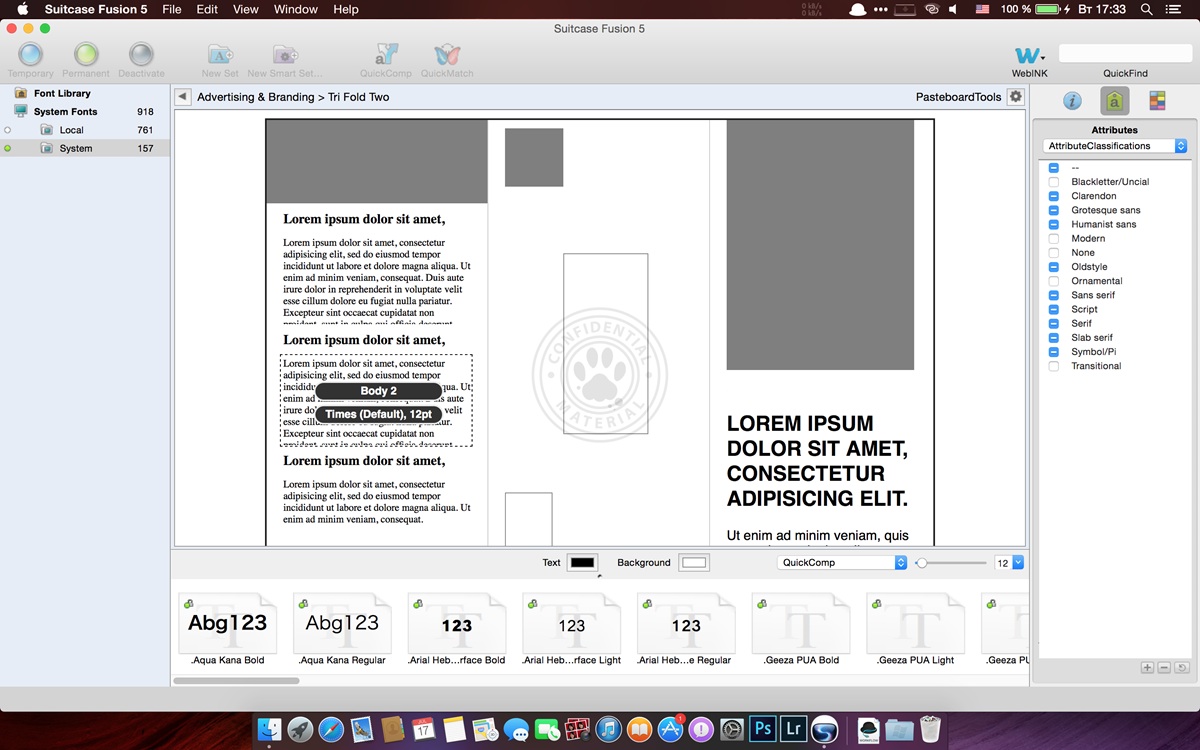Select the color swatches panel icon
1200x750 pixels.
pyautogui.click(x=1157, y=101)
